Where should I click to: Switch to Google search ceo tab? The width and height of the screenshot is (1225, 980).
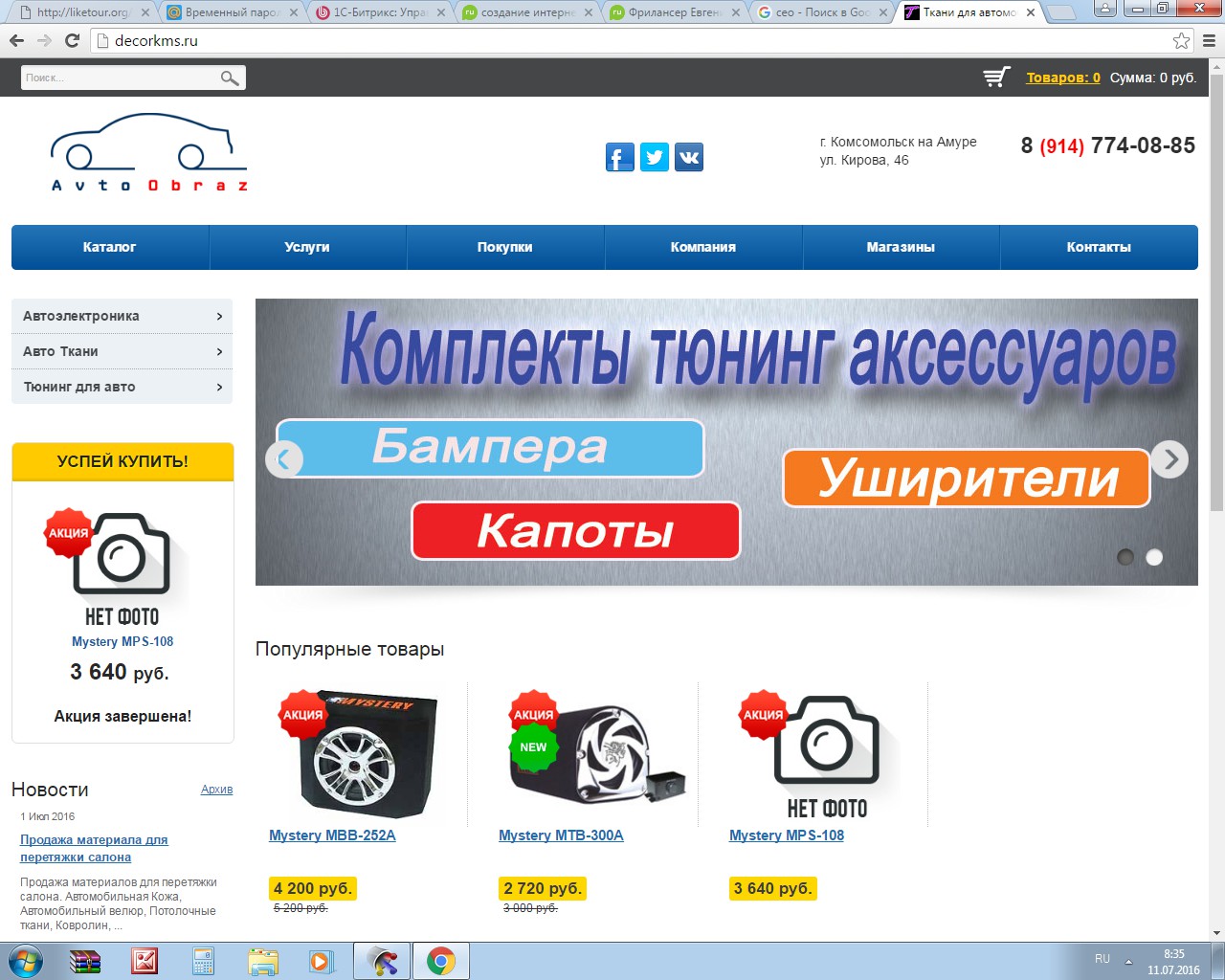point(821,12)
